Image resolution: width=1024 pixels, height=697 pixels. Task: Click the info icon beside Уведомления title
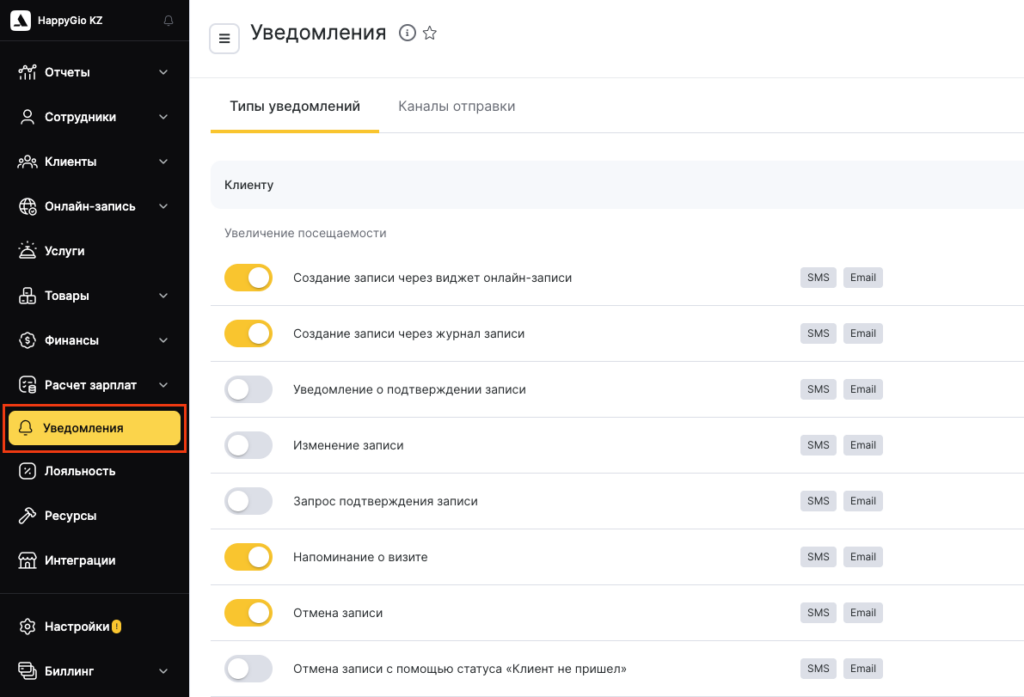point(407,33)
